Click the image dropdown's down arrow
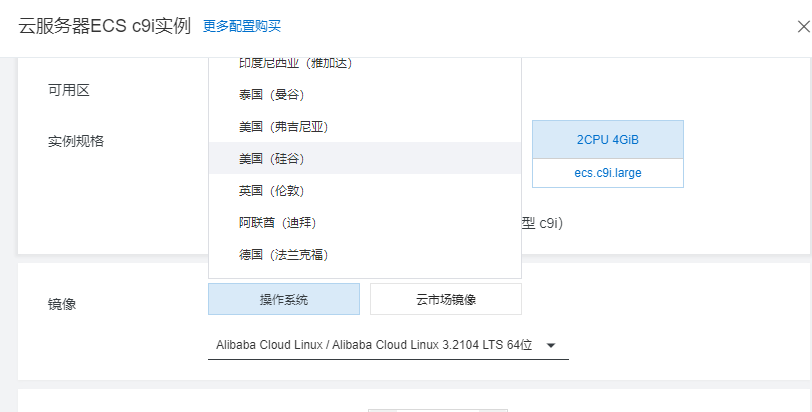 click(551, 345)
